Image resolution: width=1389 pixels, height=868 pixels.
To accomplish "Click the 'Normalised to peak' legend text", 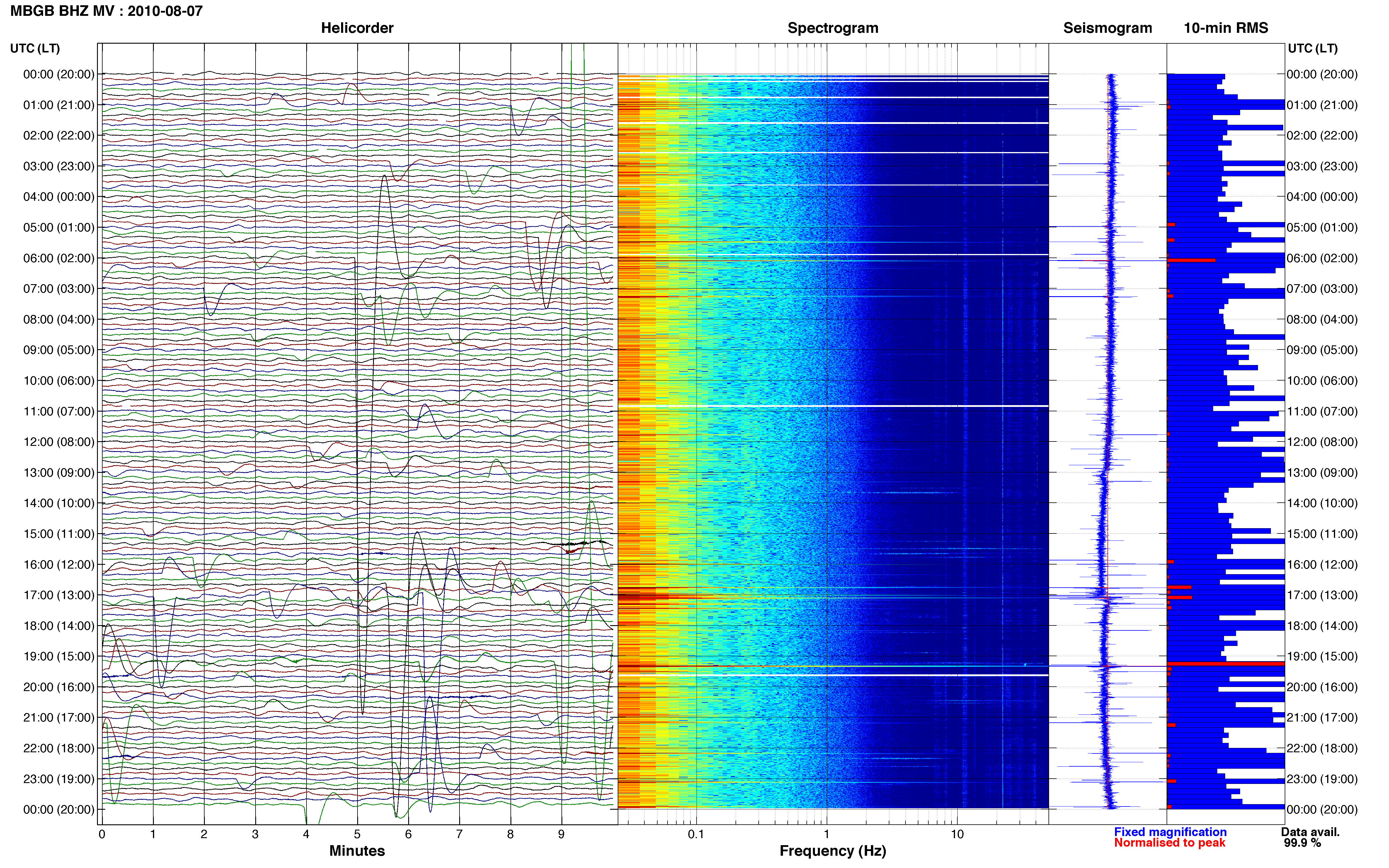I will 1170,843.
